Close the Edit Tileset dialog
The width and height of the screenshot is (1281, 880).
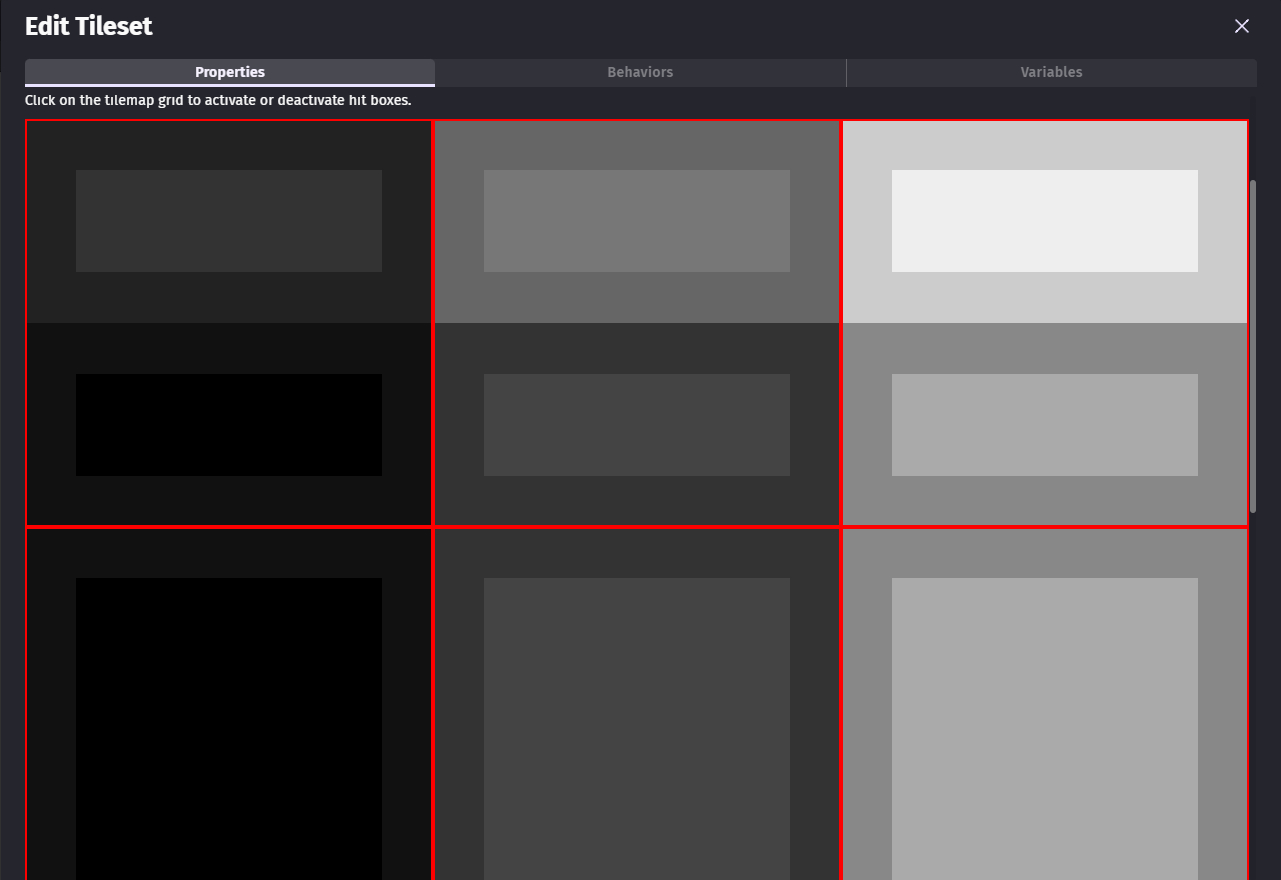coord(1242,26)
